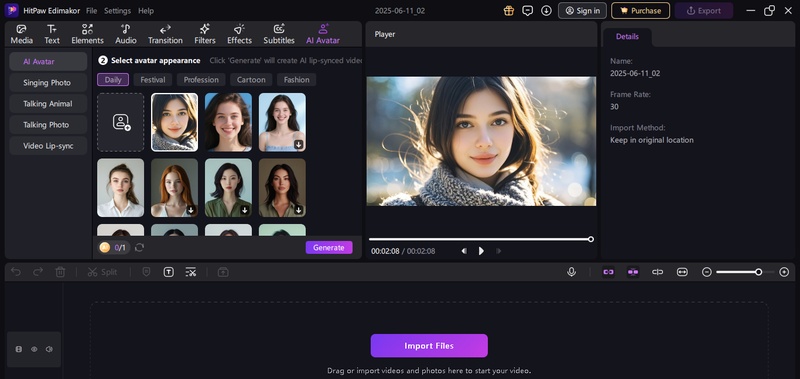The width and height of the screenshot is (800, 379).
Task: Select Video Lip-sync in sidebar
Action: point(48,145)
